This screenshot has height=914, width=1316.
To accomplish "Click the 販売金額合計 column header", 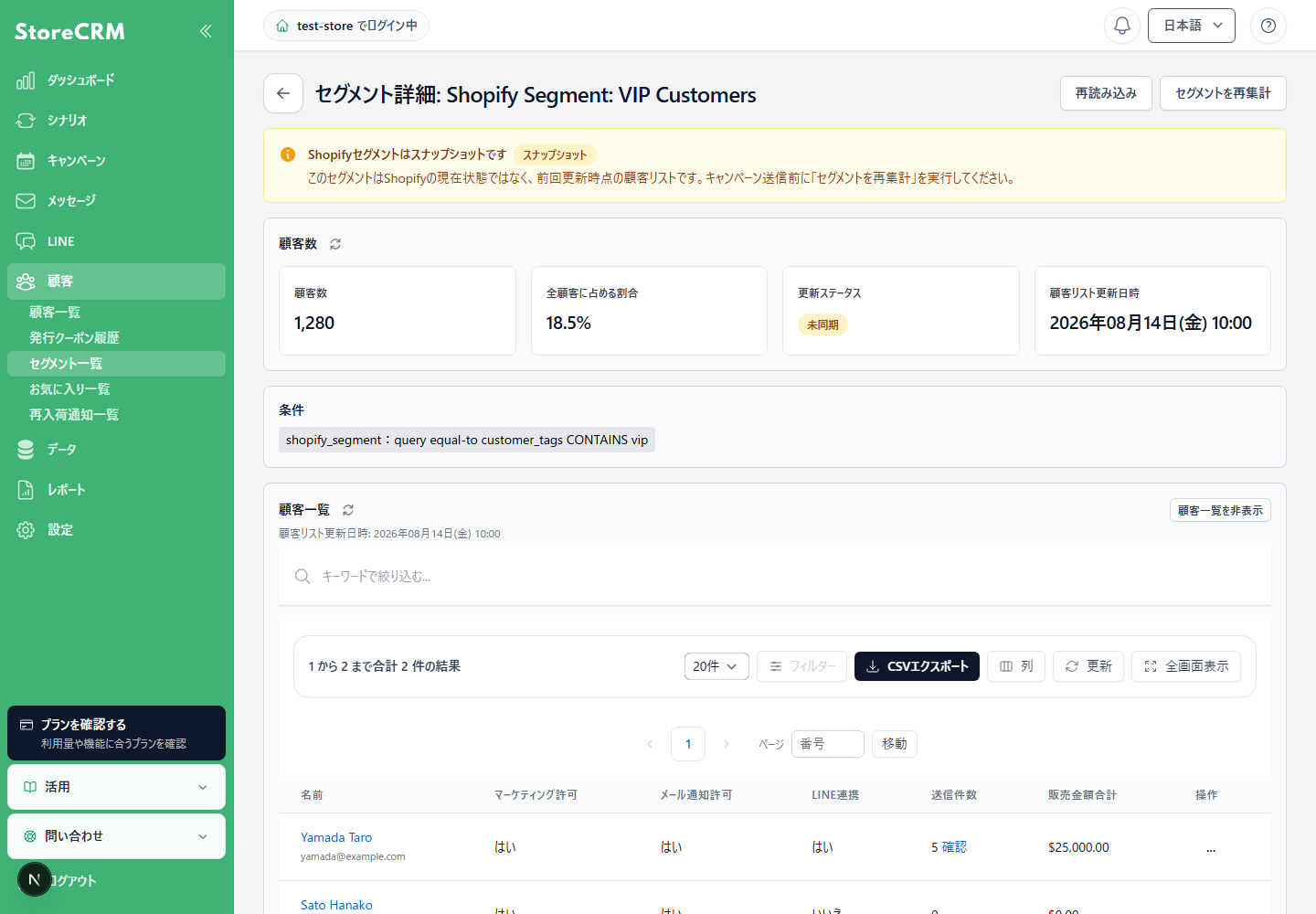I will pos(1083,795).
